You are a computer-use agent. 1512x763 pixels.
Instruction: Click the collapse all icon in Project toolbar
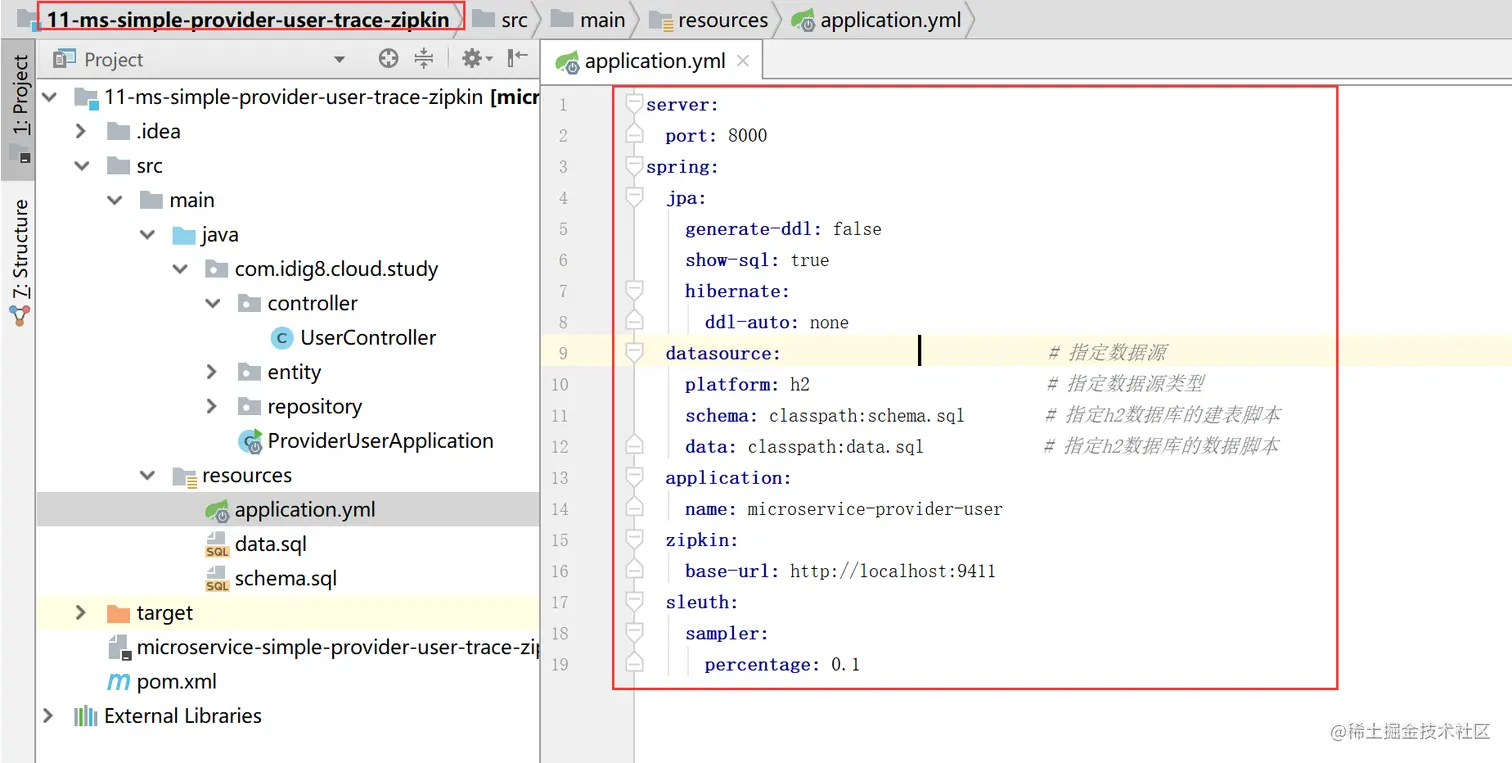pos(424,59)
